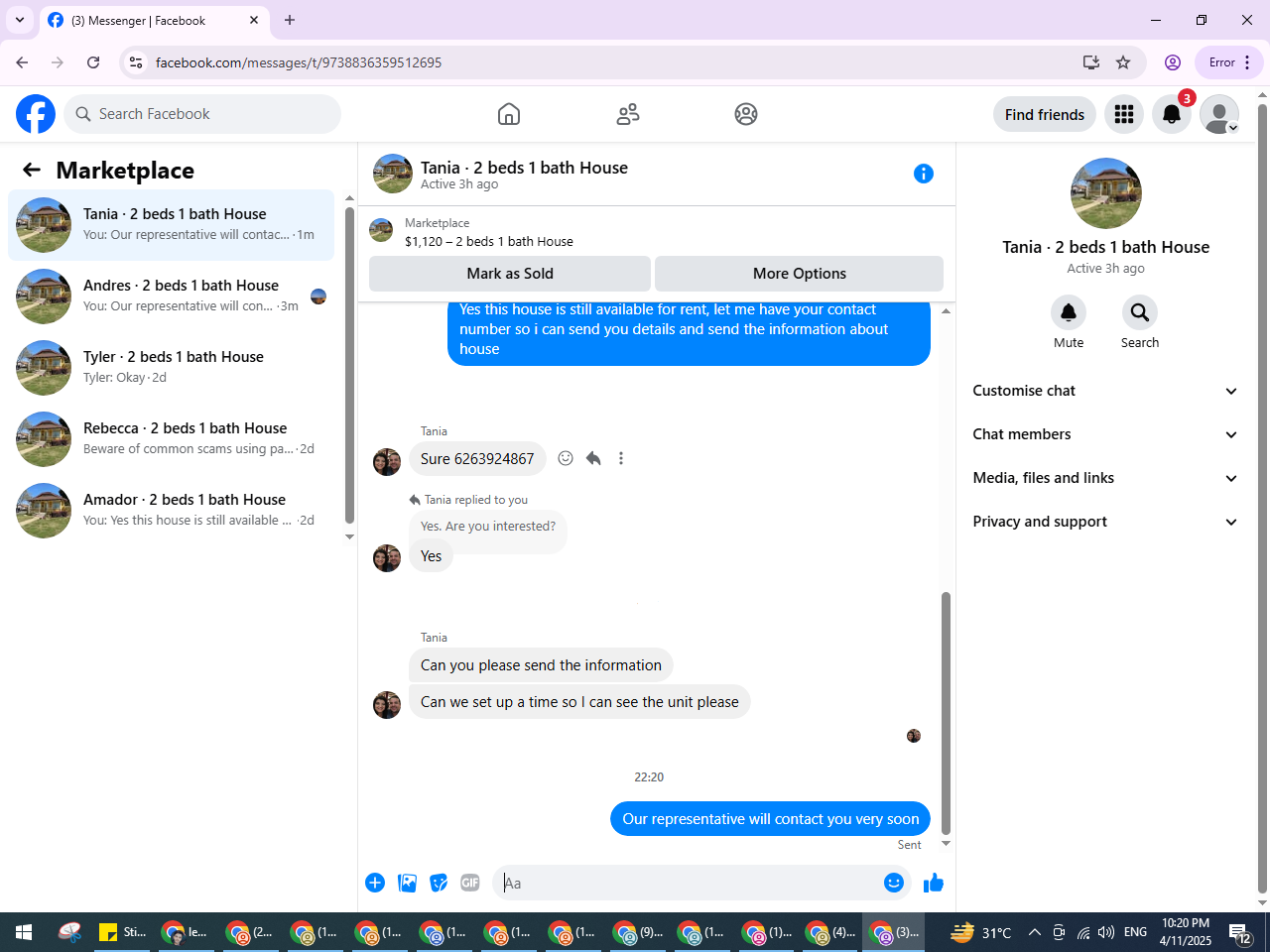Click the Find friends button
This screenshot has height=952, width=1270.
[x=1045, y=114]
